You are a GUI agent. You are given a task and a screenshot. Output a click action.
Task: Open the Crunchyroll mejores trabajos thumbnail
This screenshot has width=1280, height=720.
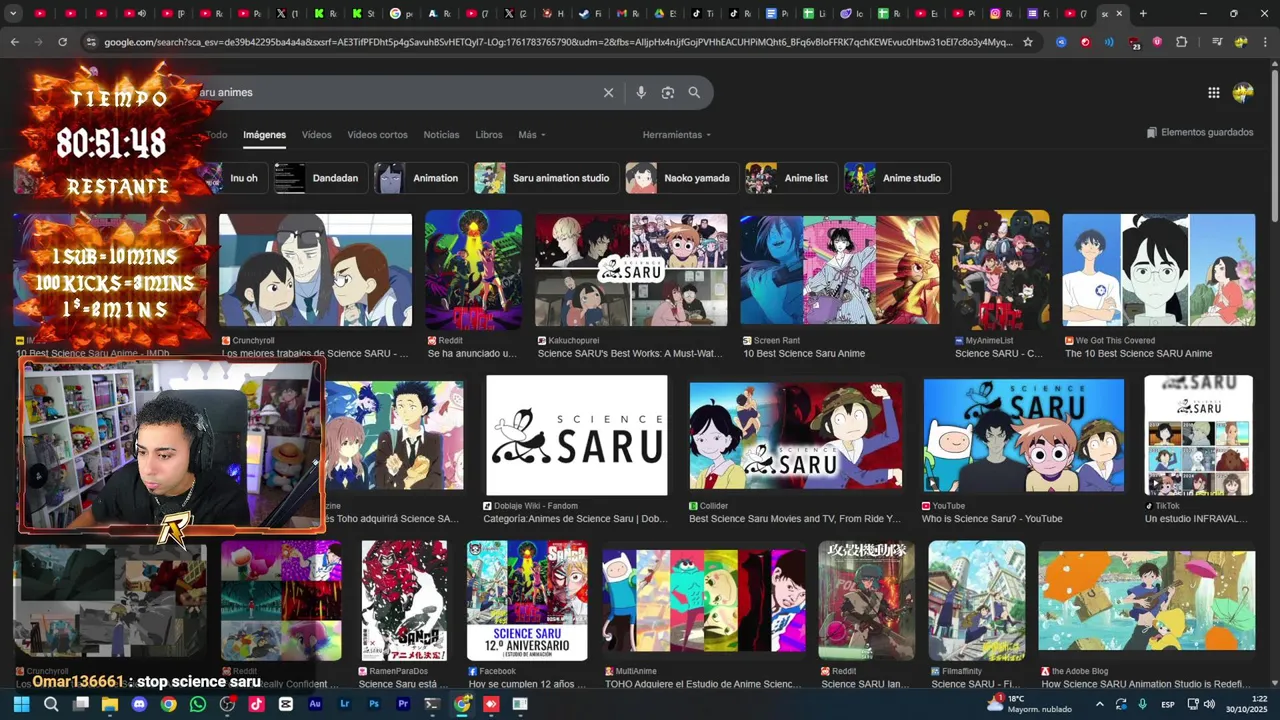[x=315, y=270]
